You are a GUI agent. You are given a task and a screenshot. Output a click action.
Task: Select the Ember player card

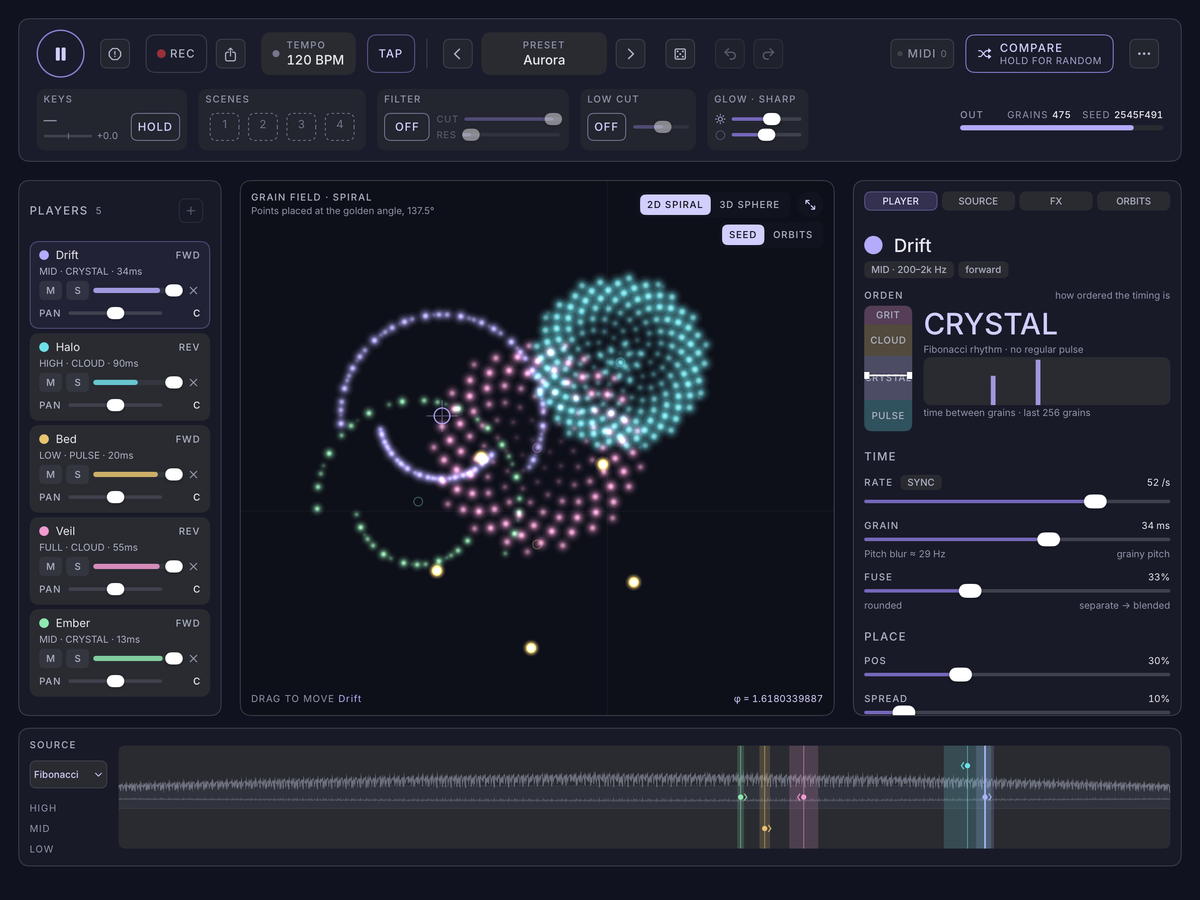click(x=120, y=653)
